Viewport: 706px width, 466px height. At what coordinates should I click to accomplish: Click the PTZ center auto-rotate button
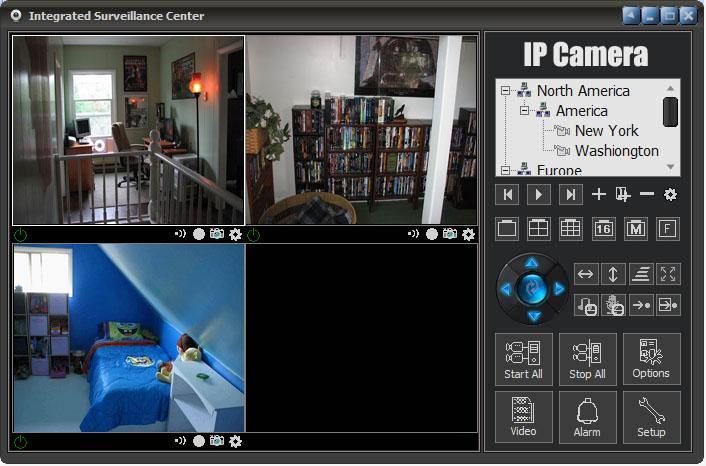pos(532,289)
